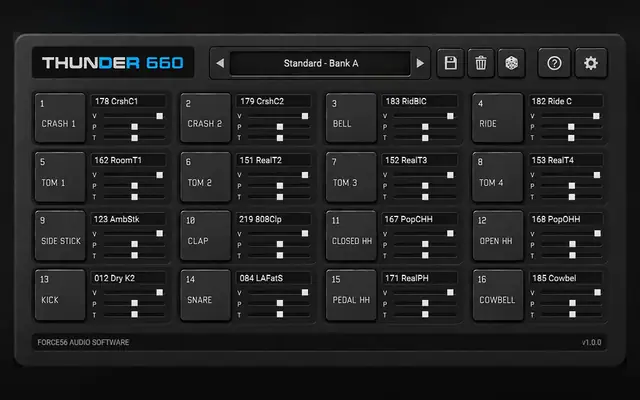The image size is (640, 400).
Task: Hit the TOM 4 pad
Action: [498, 177]
